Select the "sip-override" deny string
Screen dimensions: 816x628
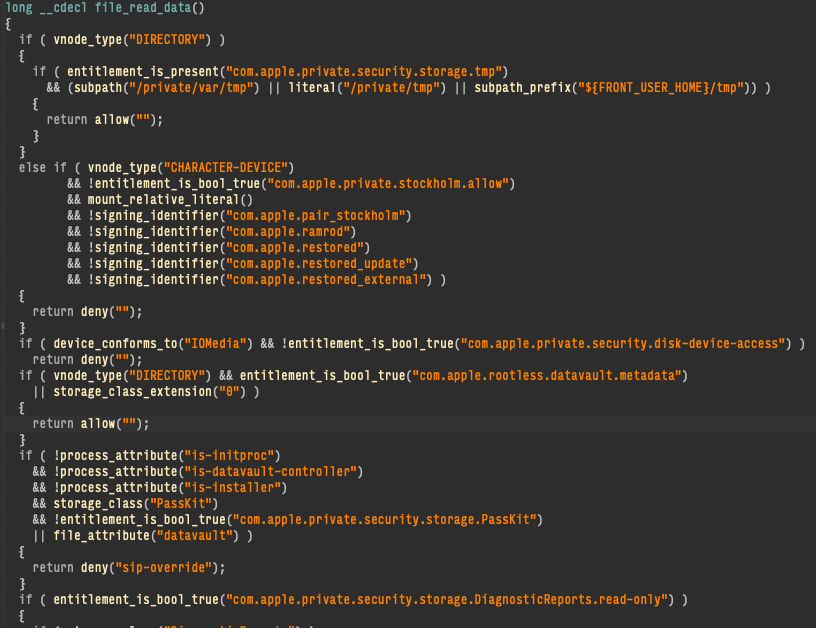(163, 568)
